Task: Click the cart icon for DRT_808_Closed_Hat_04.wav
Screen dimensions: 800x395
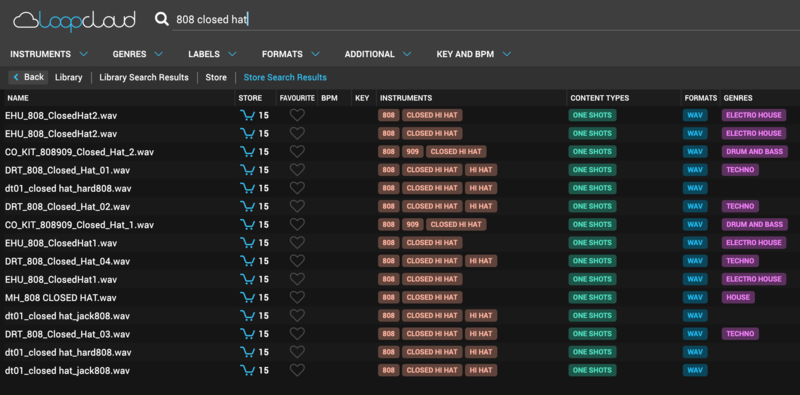Action: pyautogui.click(x=247, y=261)
